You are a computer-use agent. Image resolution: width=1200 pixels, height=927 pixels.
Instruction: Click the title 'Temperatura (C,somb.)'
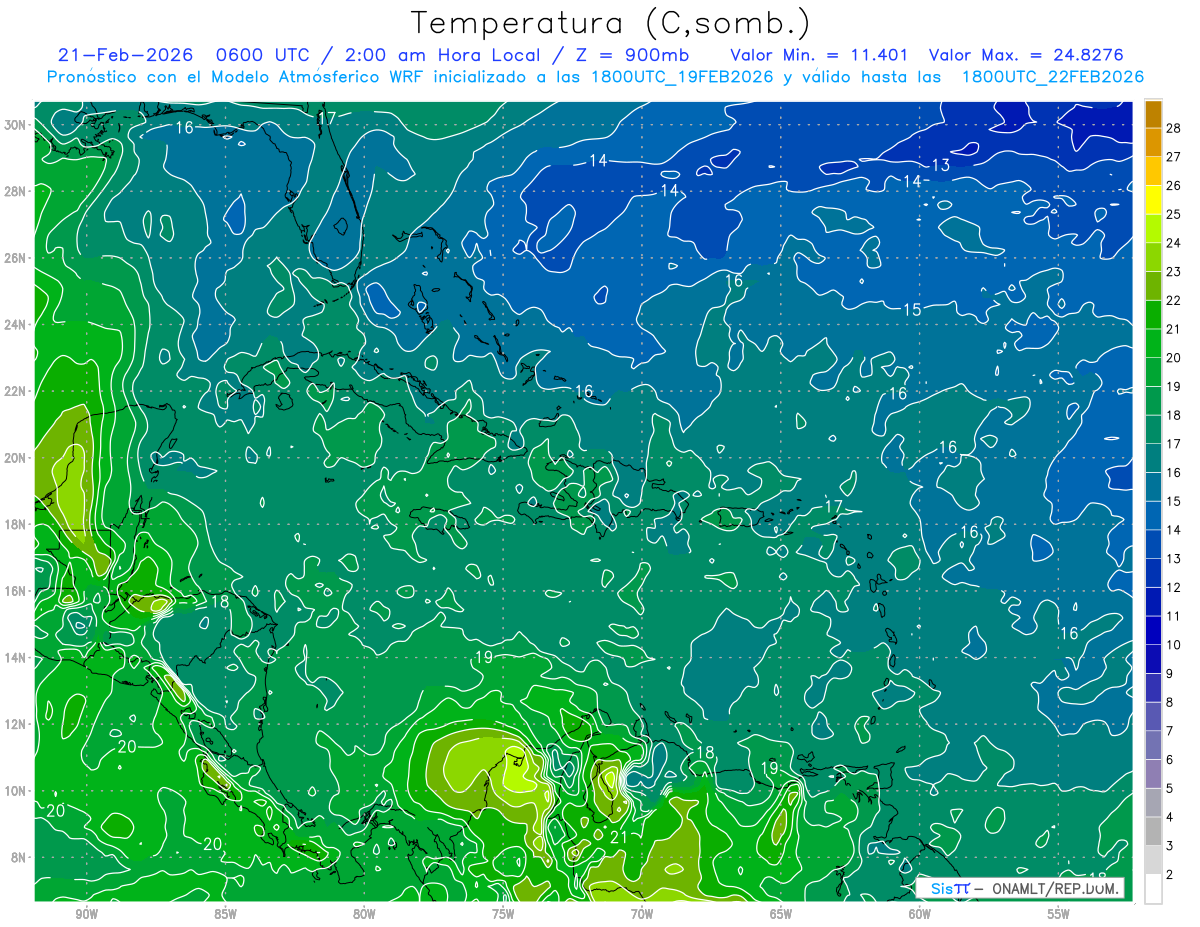tap(611, 23)
